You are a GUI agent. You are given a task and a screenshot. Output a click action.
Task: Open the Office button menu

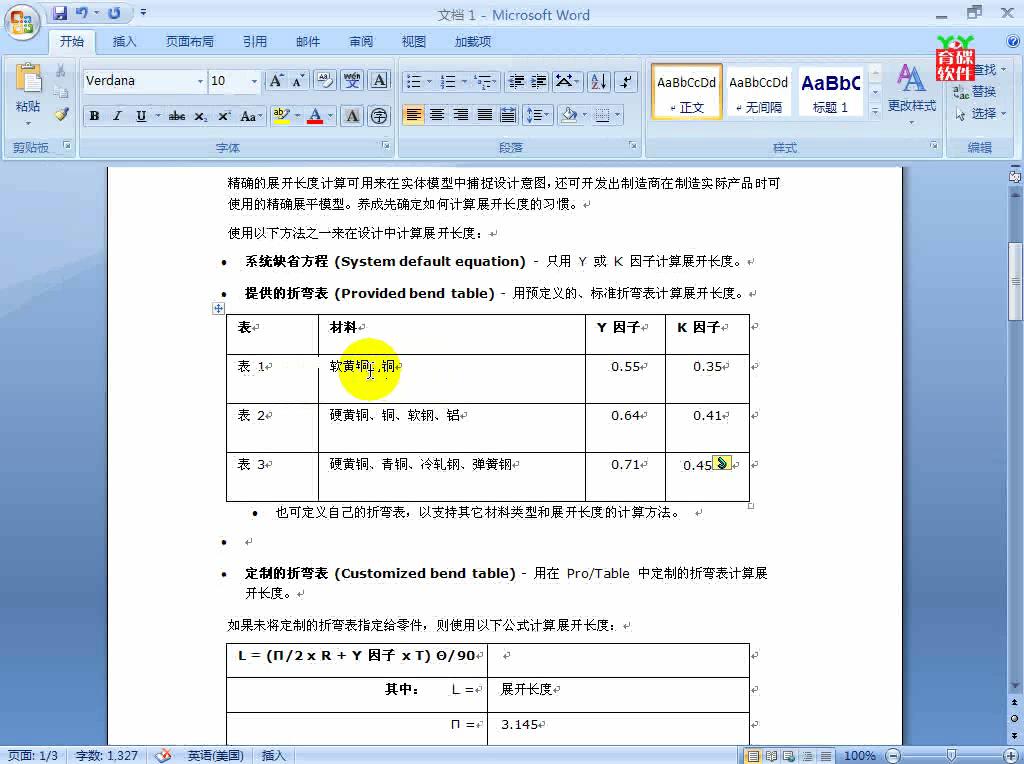pyautogui.click(x=22, y=22)
